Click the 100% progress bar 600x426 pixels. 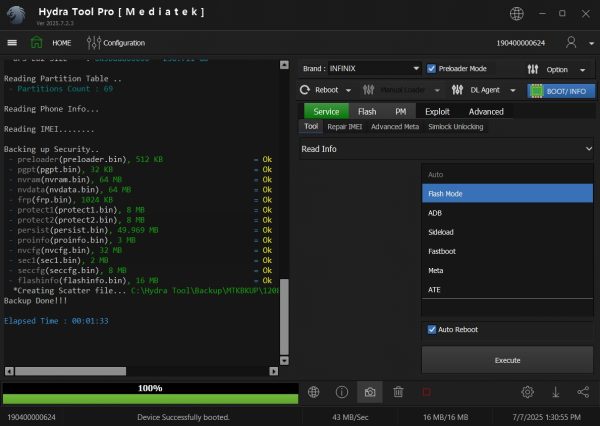click(x=150, y=394)
